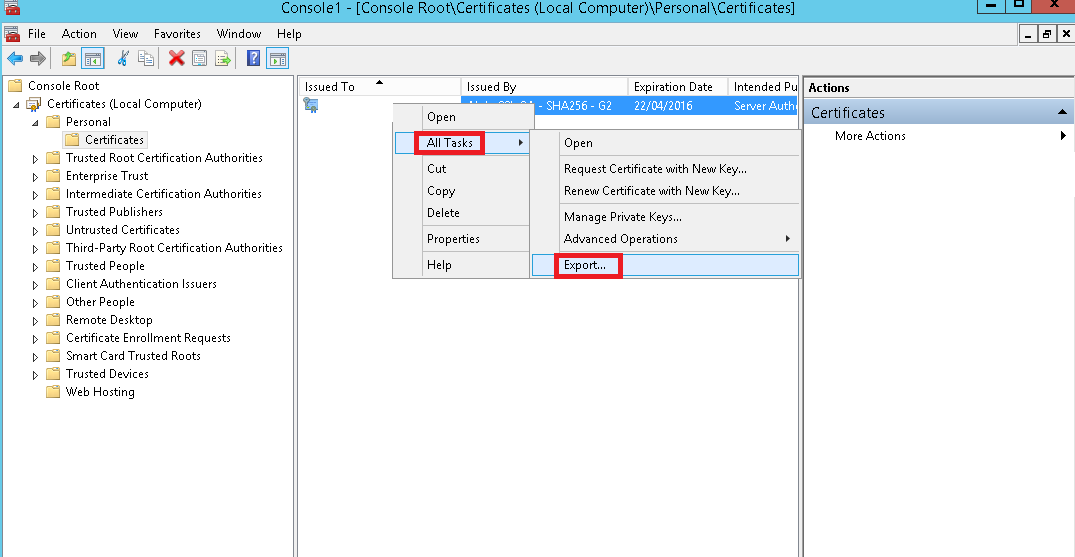Click the Up One Level folder icon

click(68, 58)
